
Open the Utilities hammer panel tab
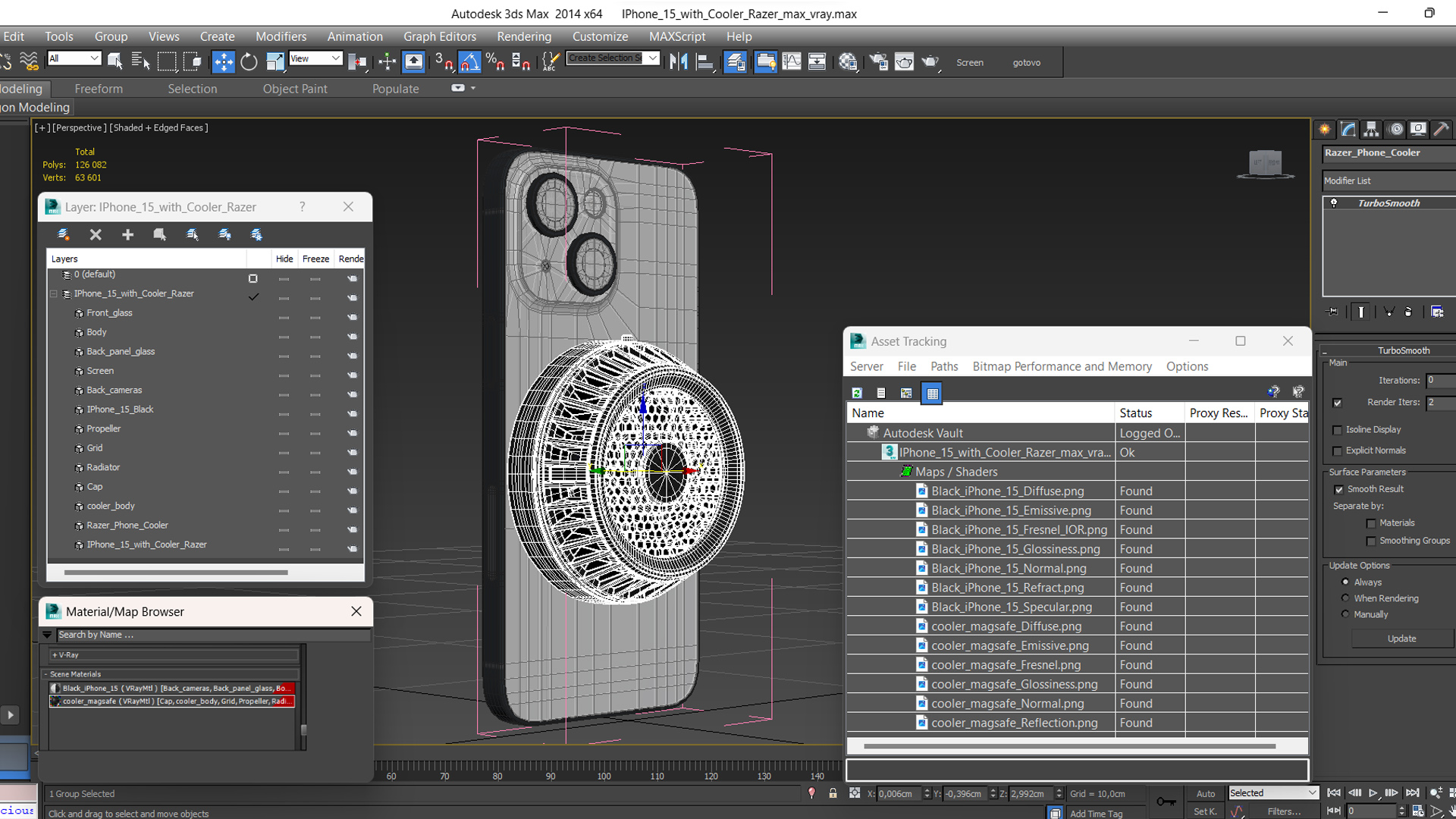point(1442,129)
